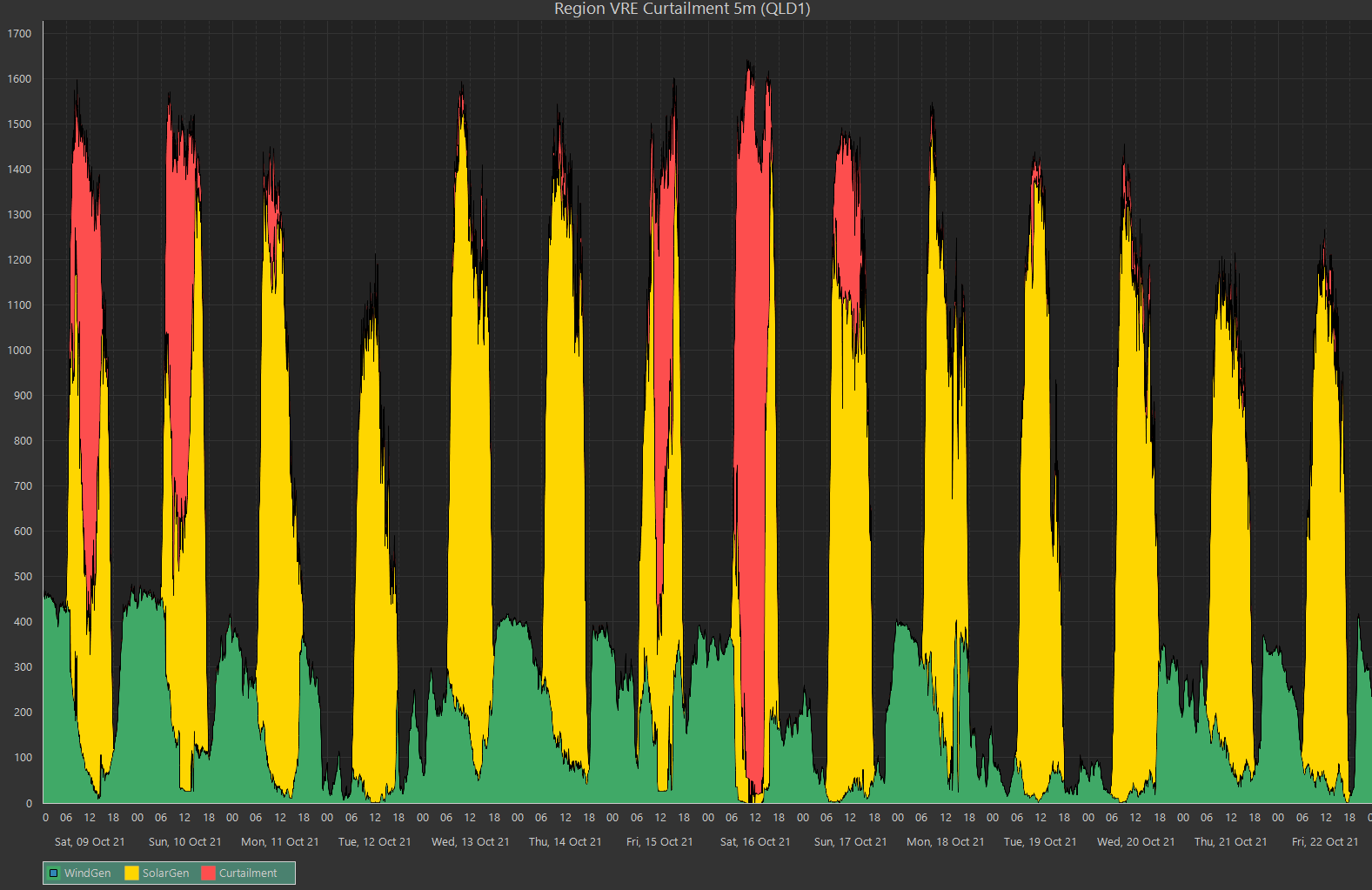Select the Sat, 16 Oct 21 date label

coord(755,841)
